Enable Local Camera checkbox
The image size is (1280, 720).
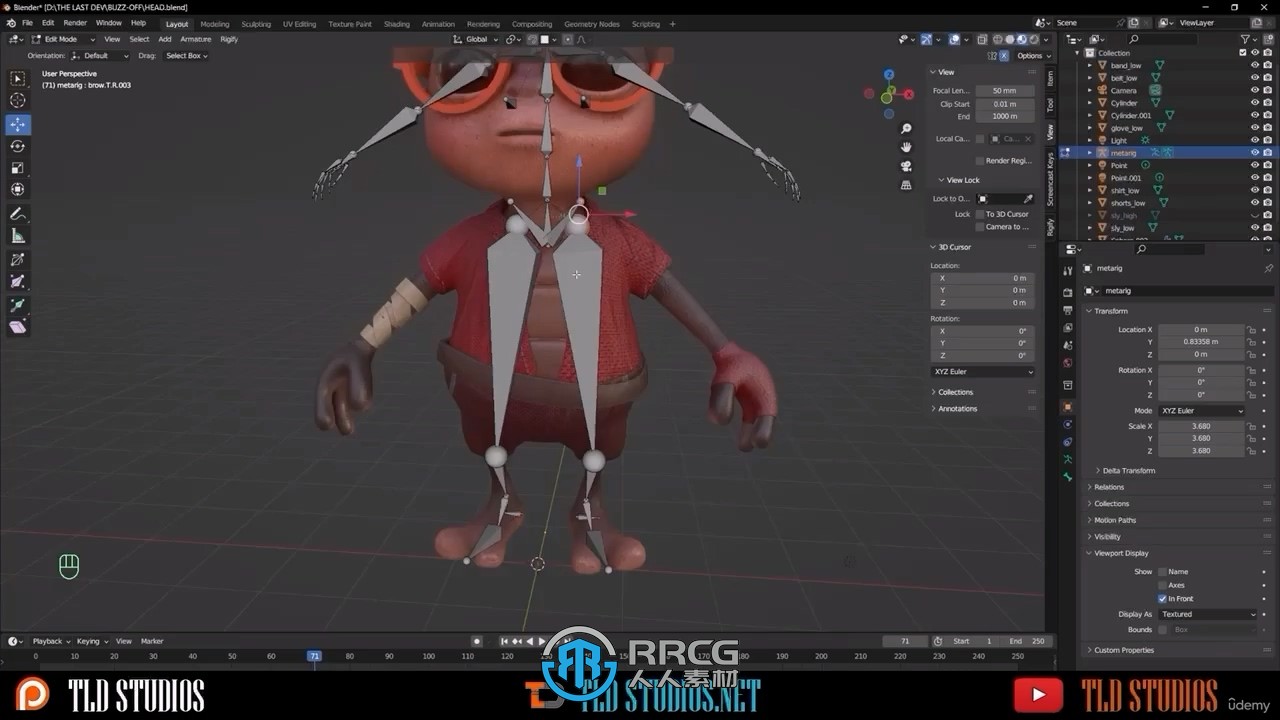click(x=980, y=139)
